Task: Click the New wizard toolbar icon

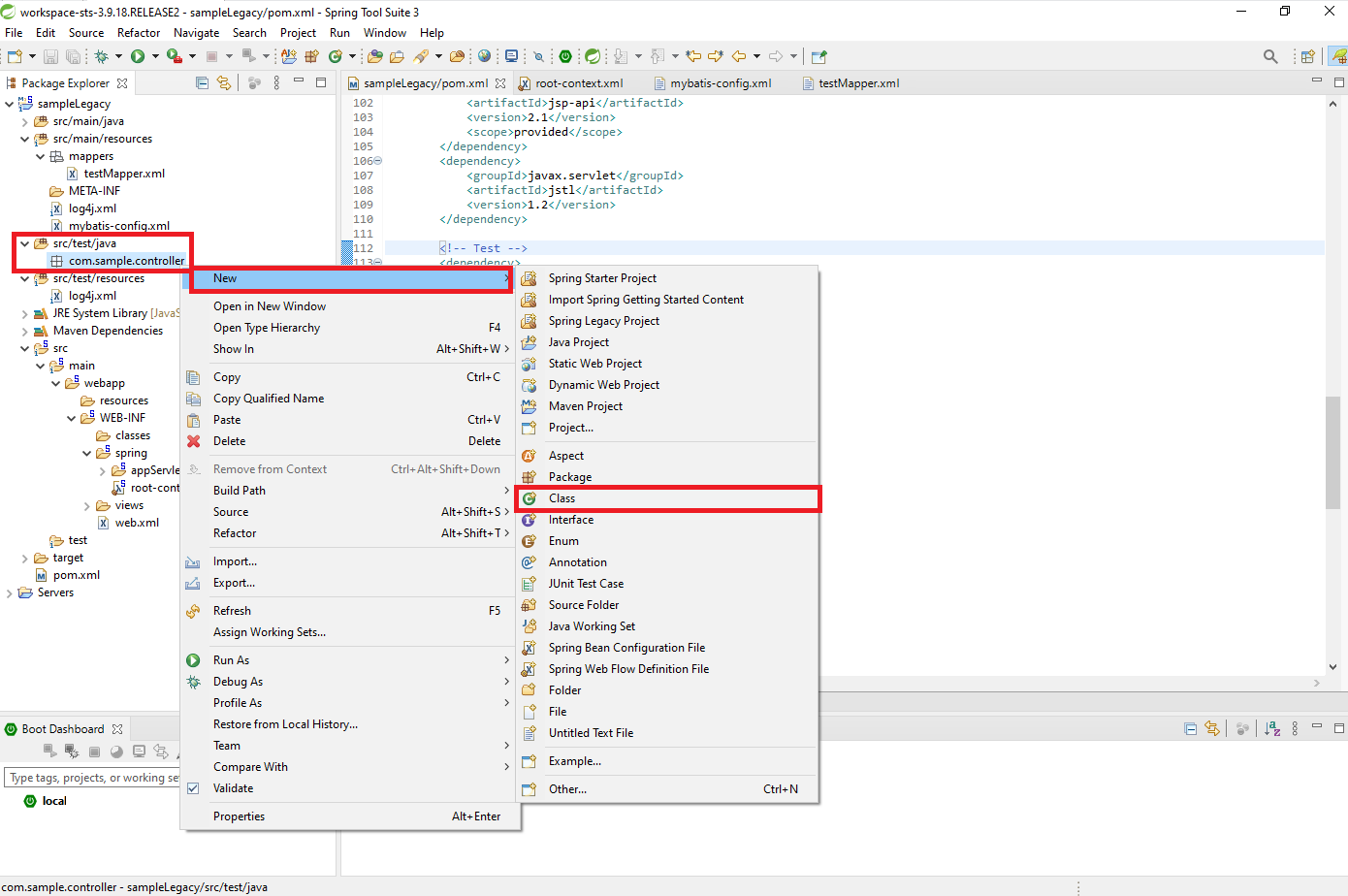Action: (15, 56)
